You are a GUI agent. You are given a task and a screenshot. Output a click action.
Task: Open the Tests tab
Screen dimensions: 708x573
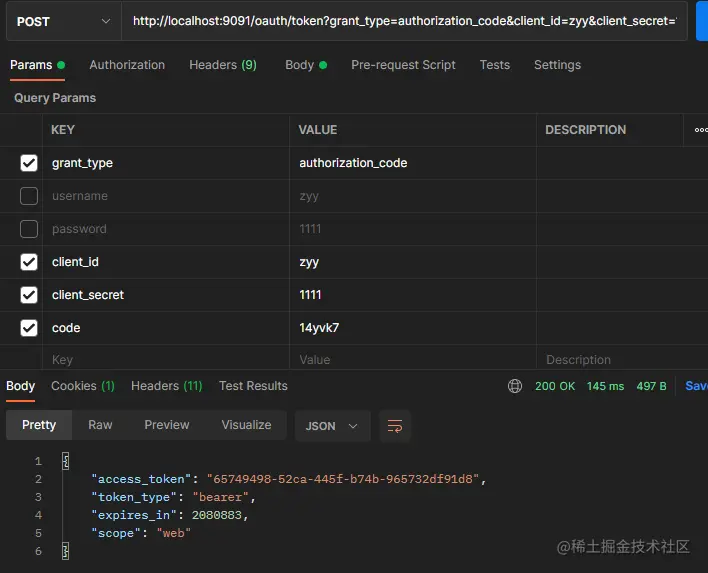[494, 65]
